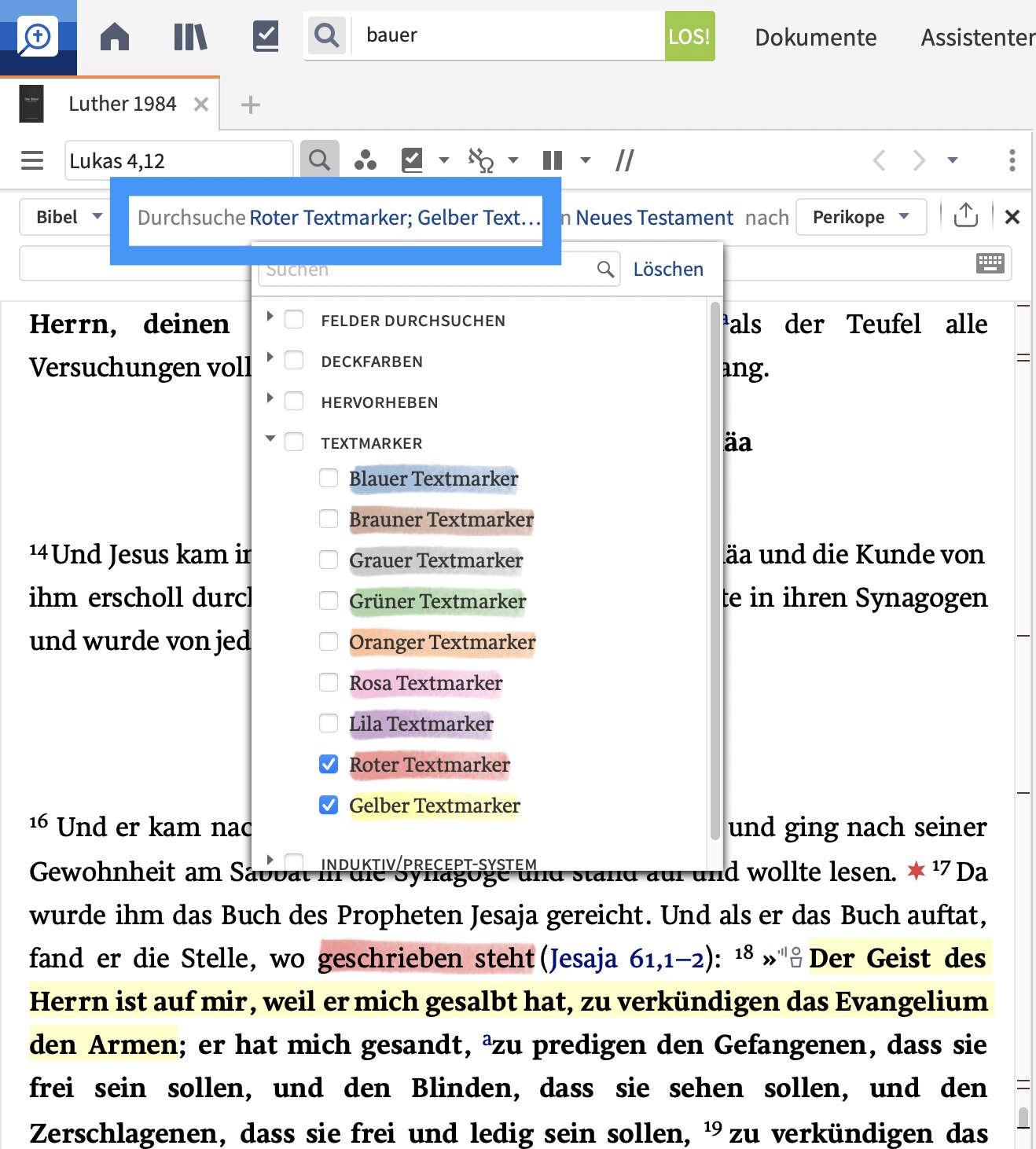
Task: Toggle inline search in the resource toolbar
Action: [319, 160]
